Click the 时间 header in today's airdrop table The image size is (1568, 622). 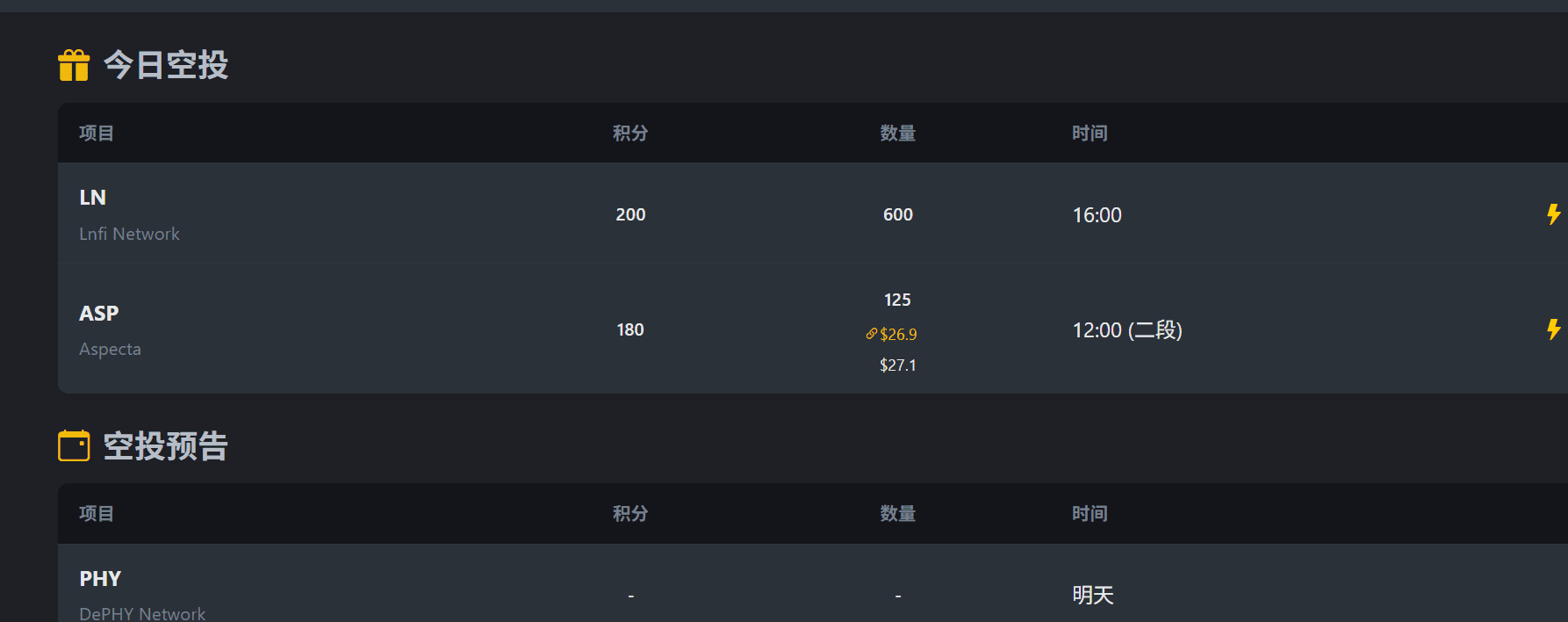1090,134
